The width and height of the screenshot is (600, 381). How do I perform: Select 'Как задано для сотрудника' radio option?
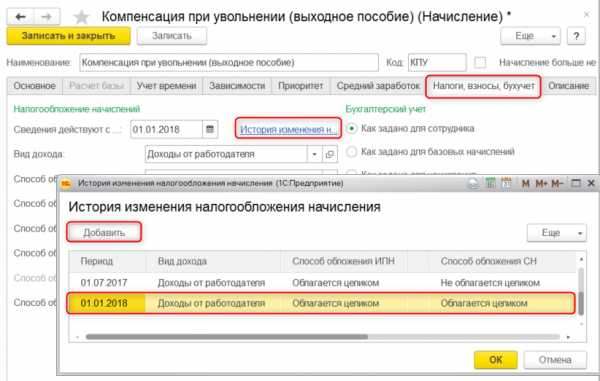tap(351, 129)
